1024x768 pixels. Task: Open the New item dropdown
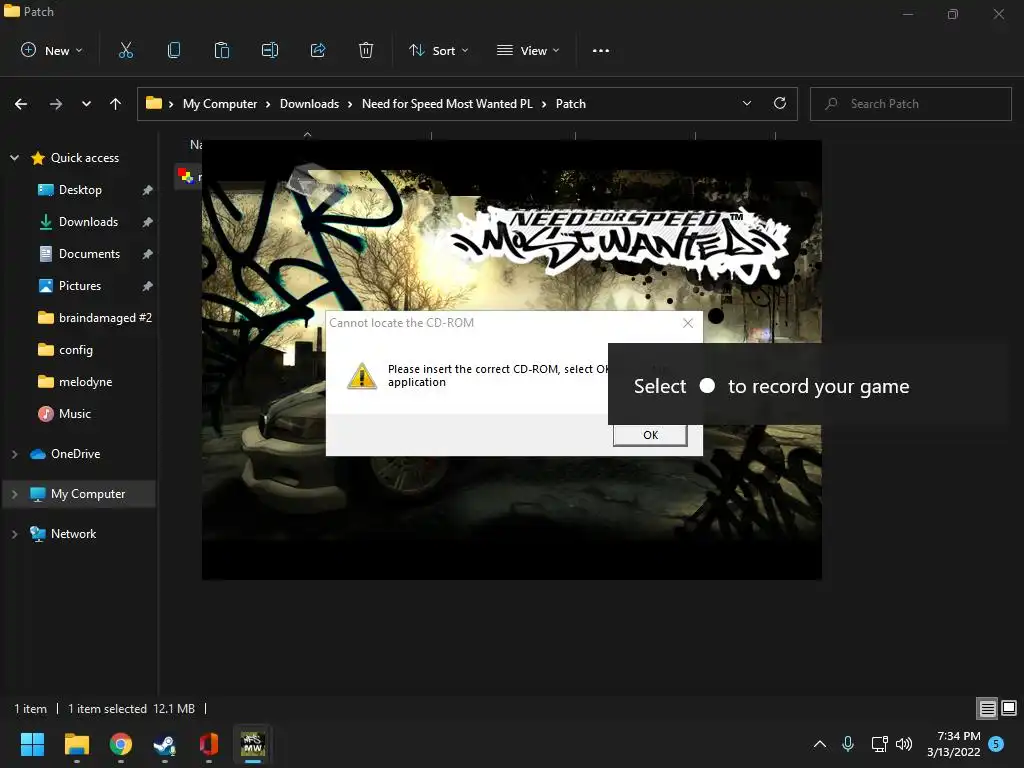coord(52,50)
